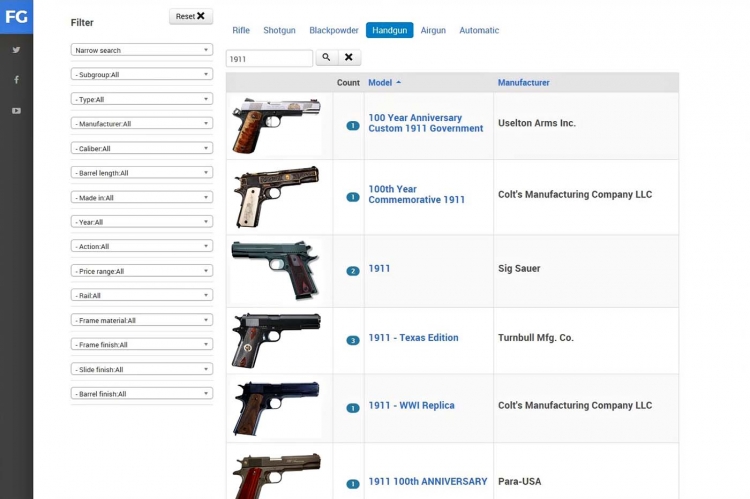The width and height of the screenshot is (750, 499).
Task: Open 1911 - WWI Replica link
Action: pyautogui.click(x=411, y=405)
